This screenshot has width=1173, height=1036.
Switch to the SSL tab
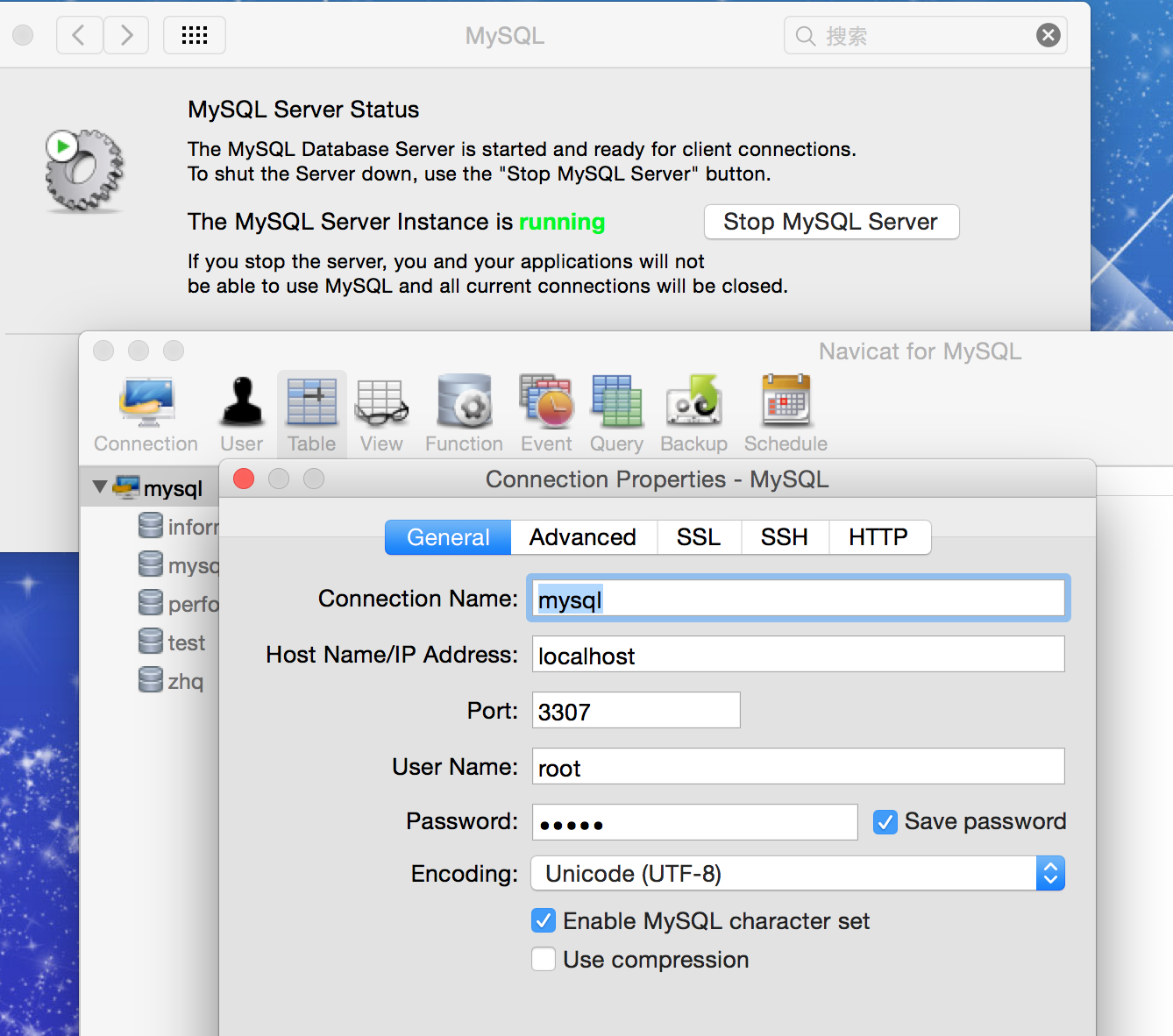[x=699, y=537]
